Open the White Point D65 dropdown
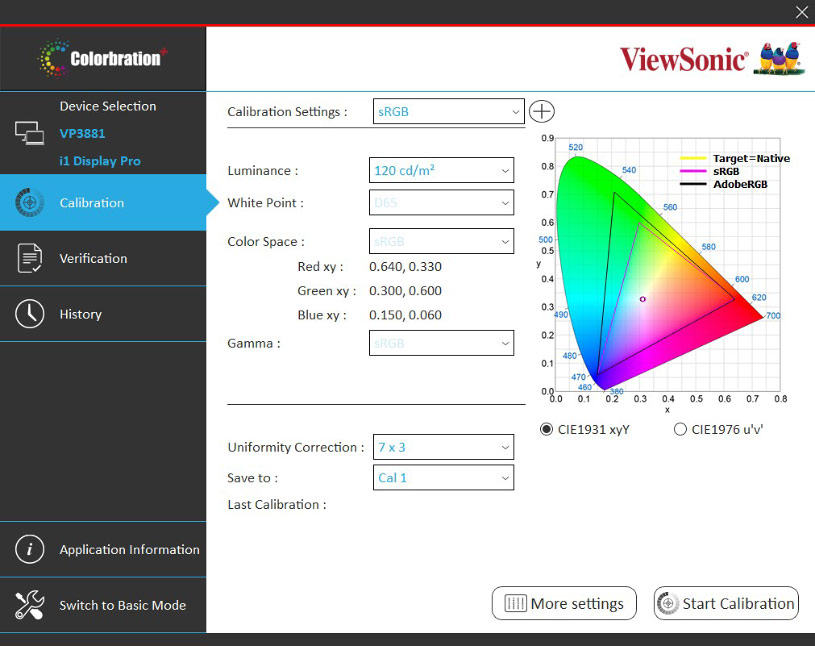This screenshot has width=815, height=646. coord(441,202)
